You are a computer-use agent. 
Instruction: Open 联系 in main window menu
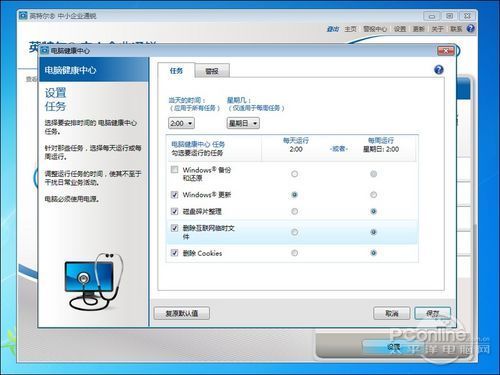coord(456,29)
